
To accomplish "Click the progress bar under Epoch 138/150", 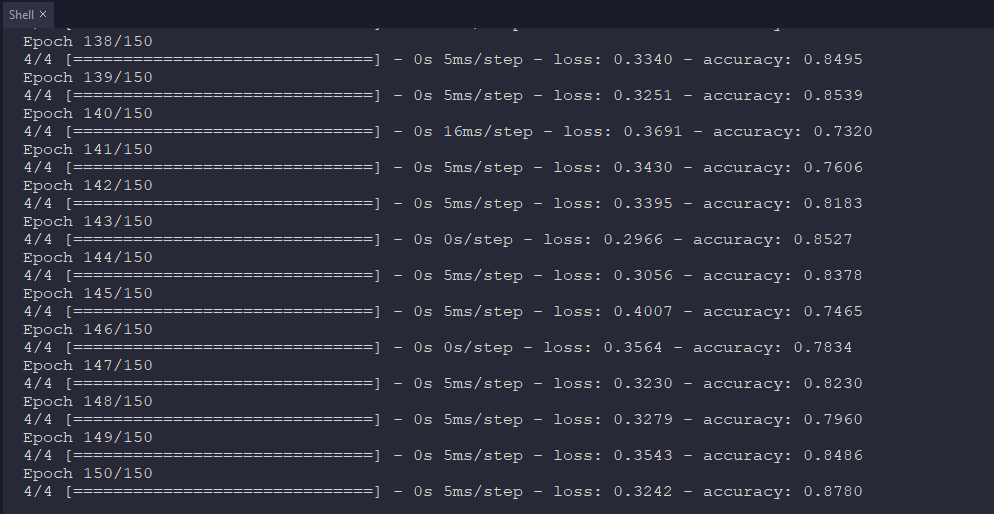I will coord(223,60).
